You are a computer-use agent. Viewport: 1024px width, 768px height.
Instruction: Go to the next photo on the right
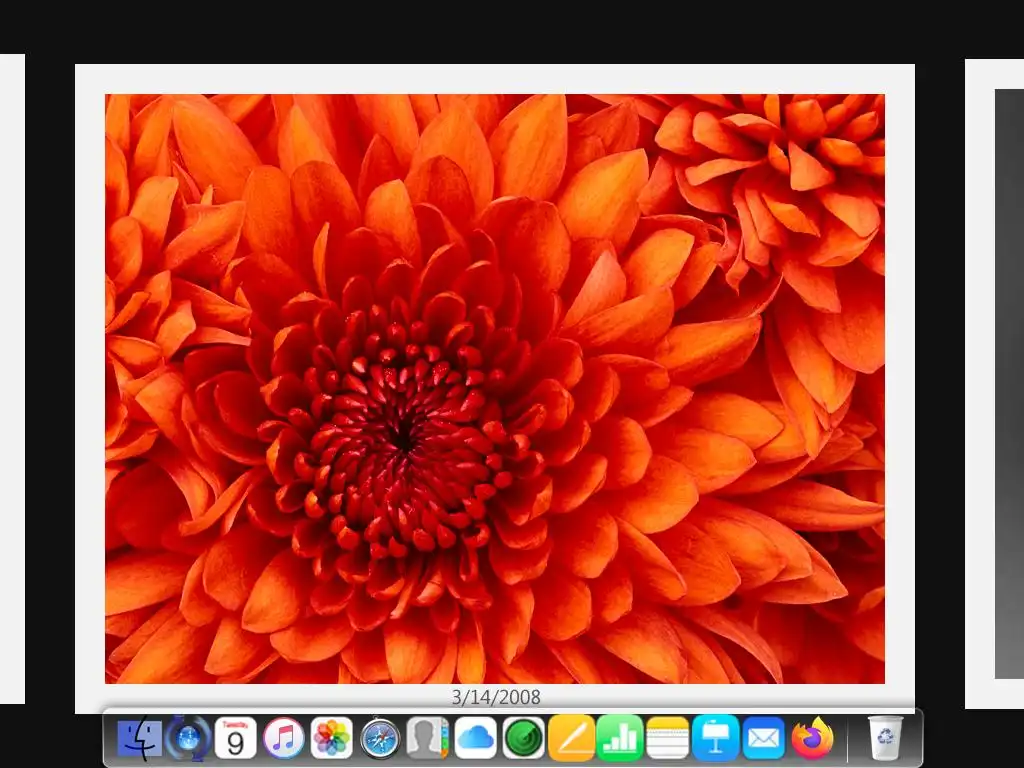[x=994, y=384]
